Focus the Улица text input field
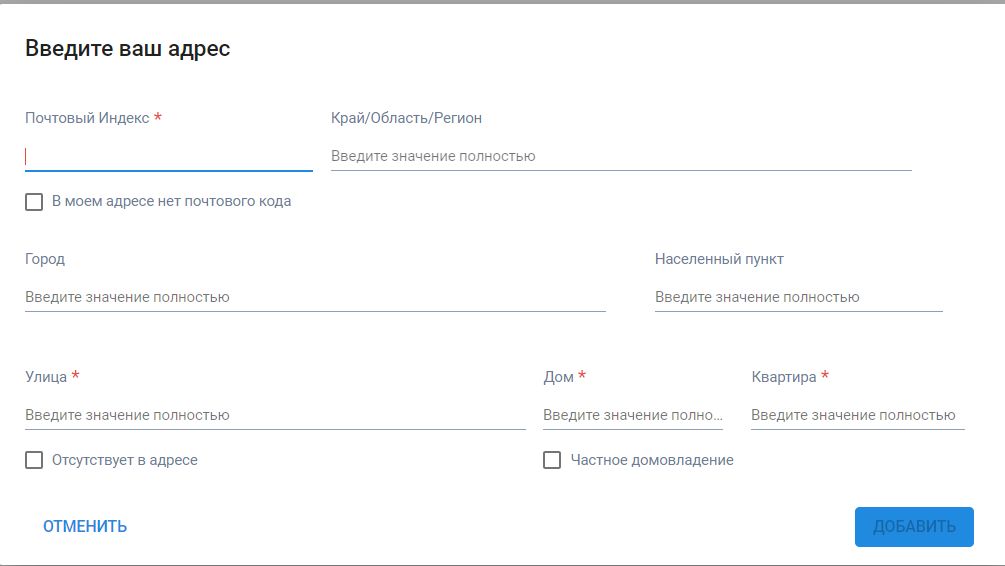 [275, 415]
